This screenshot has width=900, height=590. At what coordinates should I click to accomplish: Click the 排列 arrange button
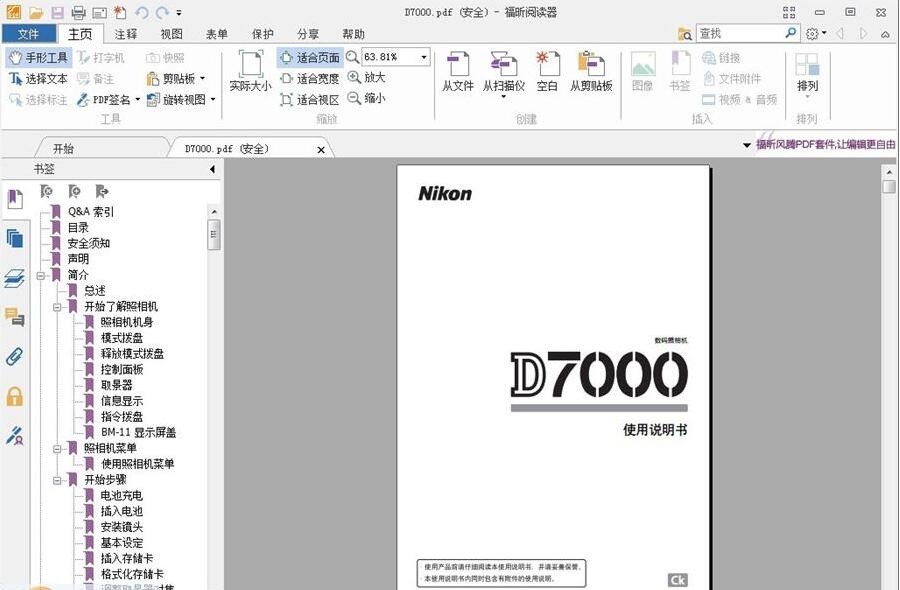pyautogui.click(x=807, y=80)
